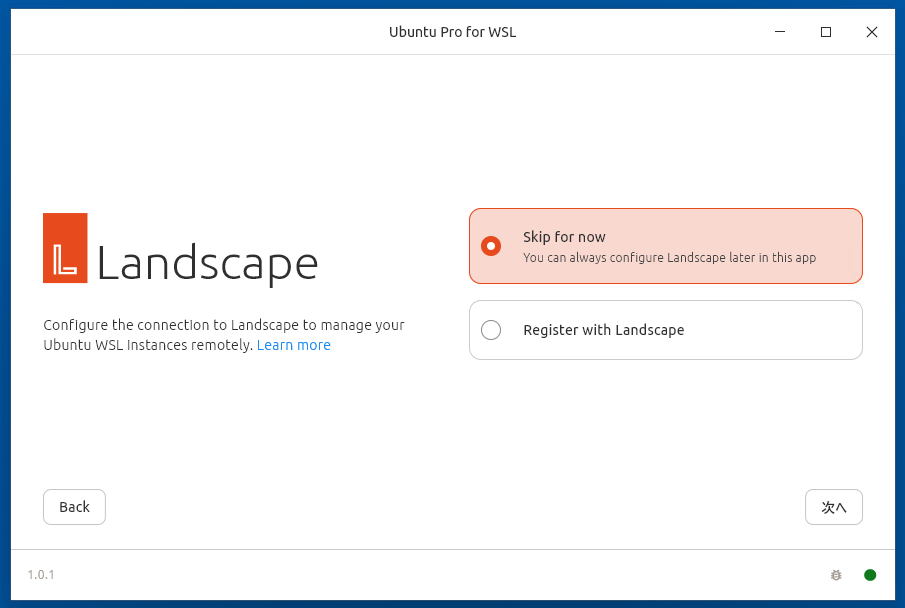
Task: Open the bug report icon
Action: [836, 575]
